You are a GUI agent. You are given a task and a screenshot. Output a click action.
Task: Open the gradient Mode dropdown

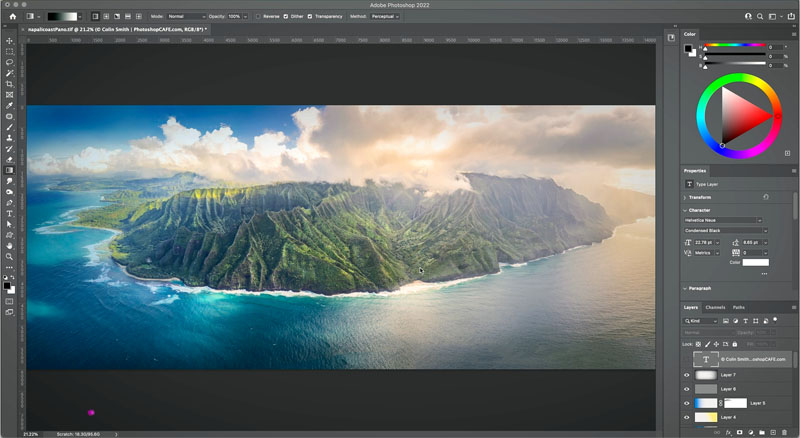[x=187, y=16]
